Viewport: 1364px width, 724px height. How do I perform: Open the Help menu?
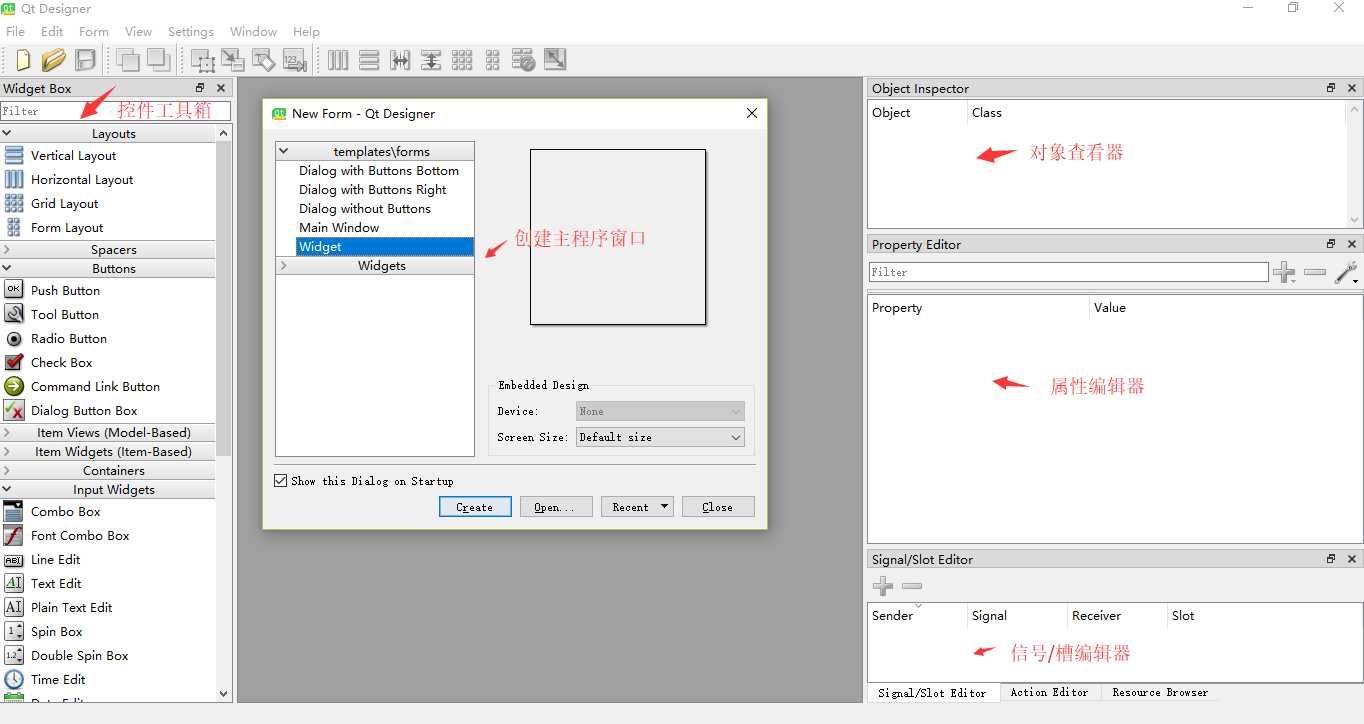(306, 31)
